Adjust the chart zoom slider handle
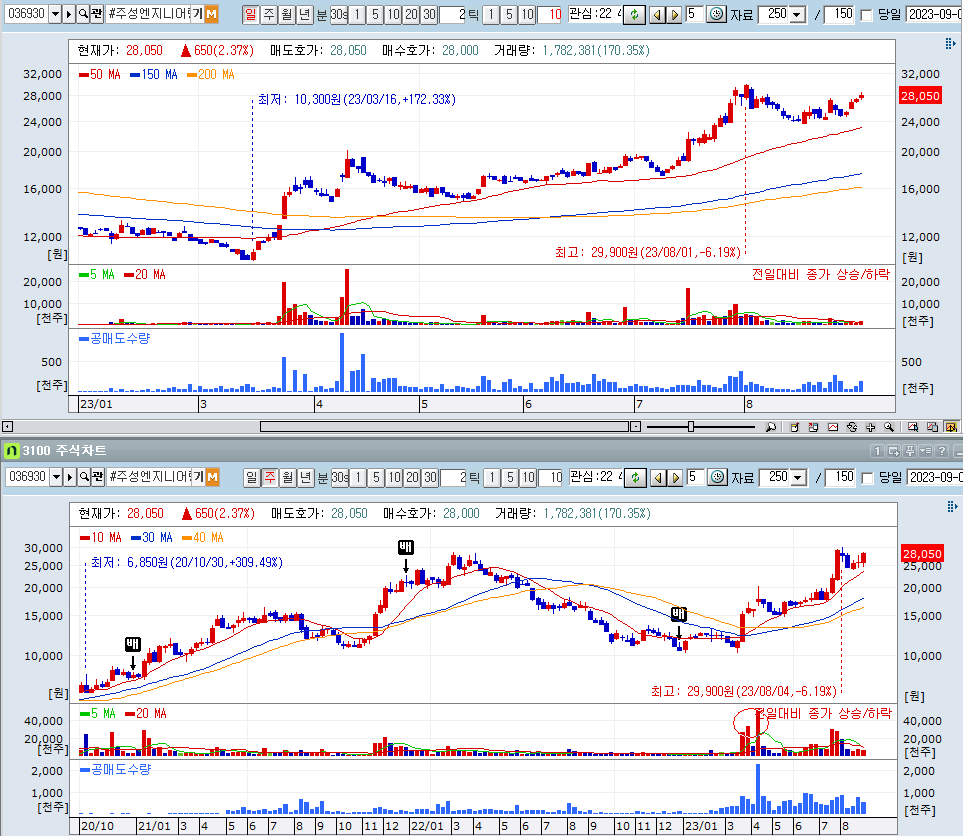Screen dimensions: 963x836 point(691,426)
